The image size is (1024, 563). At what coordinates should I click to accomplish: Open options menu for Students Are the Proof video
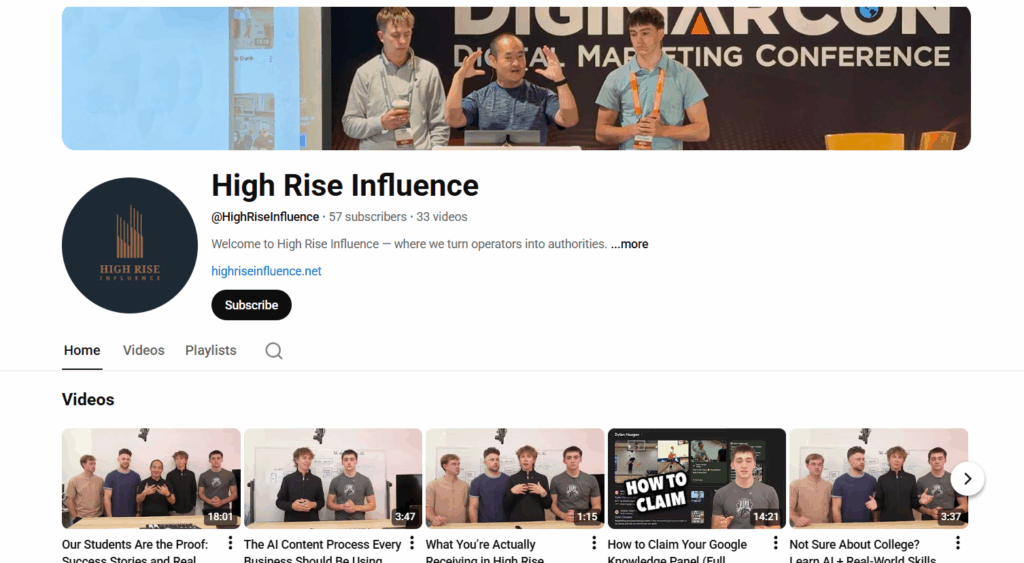[230, 543]
